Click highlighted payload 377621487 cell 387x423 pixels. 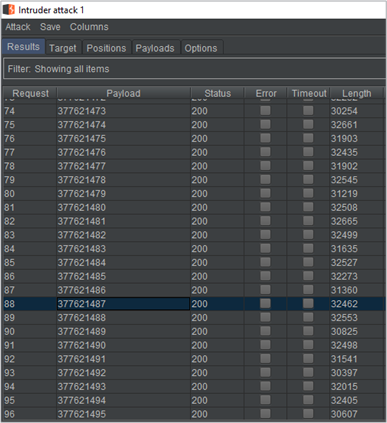(x=123, y=304)
